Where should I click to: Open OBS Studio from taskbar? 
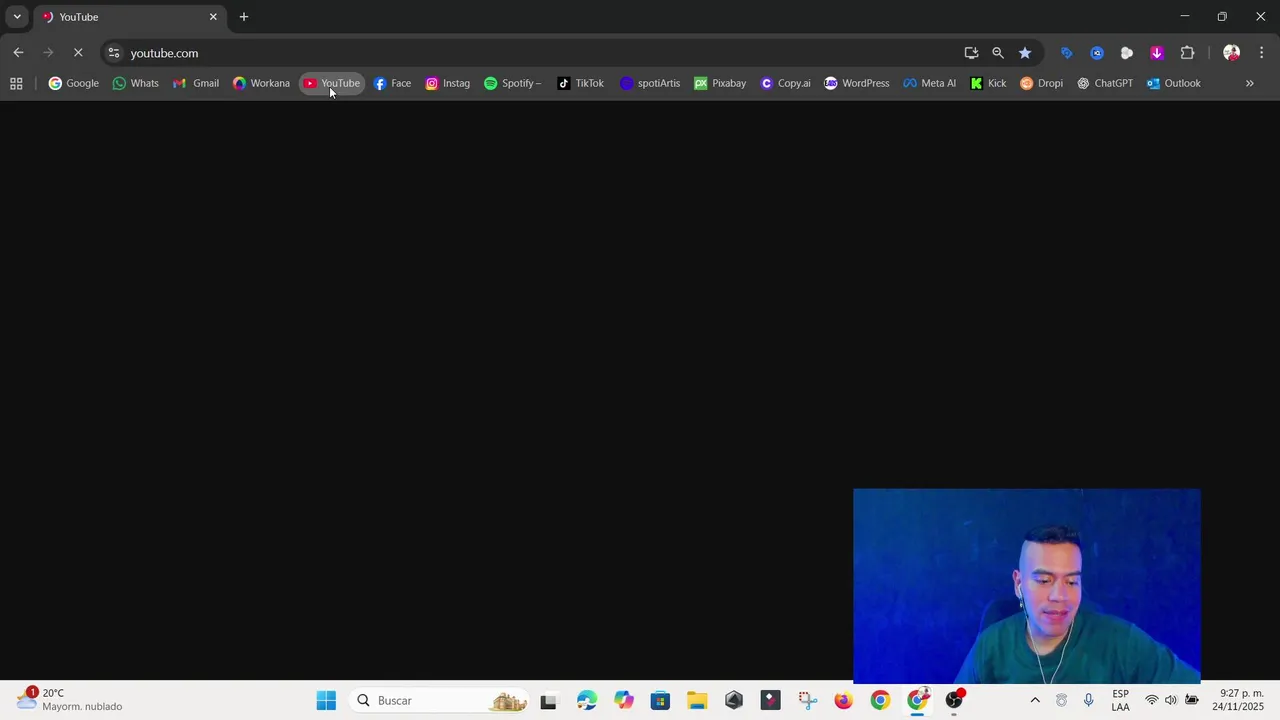(x=954, y=701)
